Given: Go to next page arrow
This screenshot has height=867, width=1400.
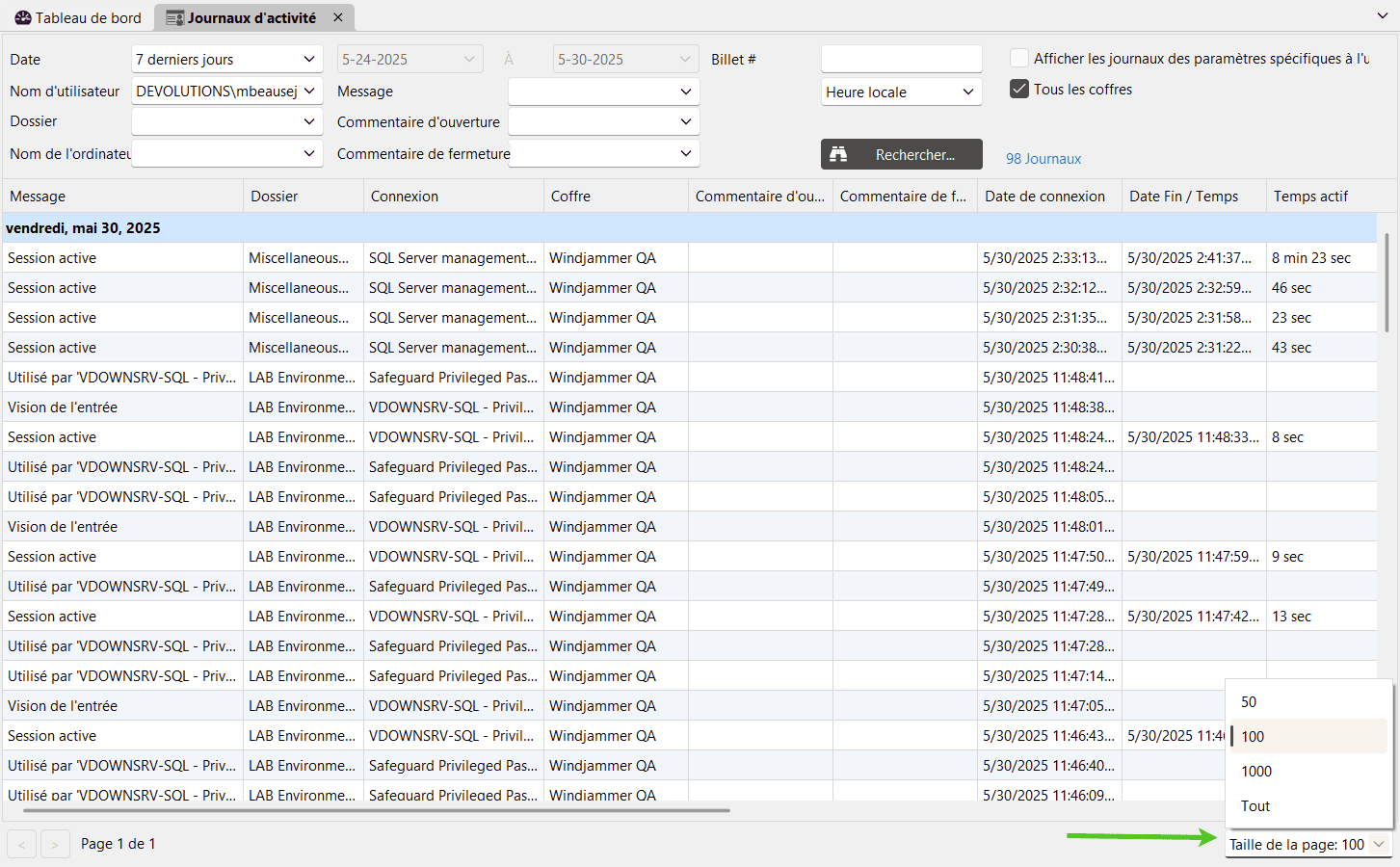Looking at the screenshot, I should tap(55, 844).
